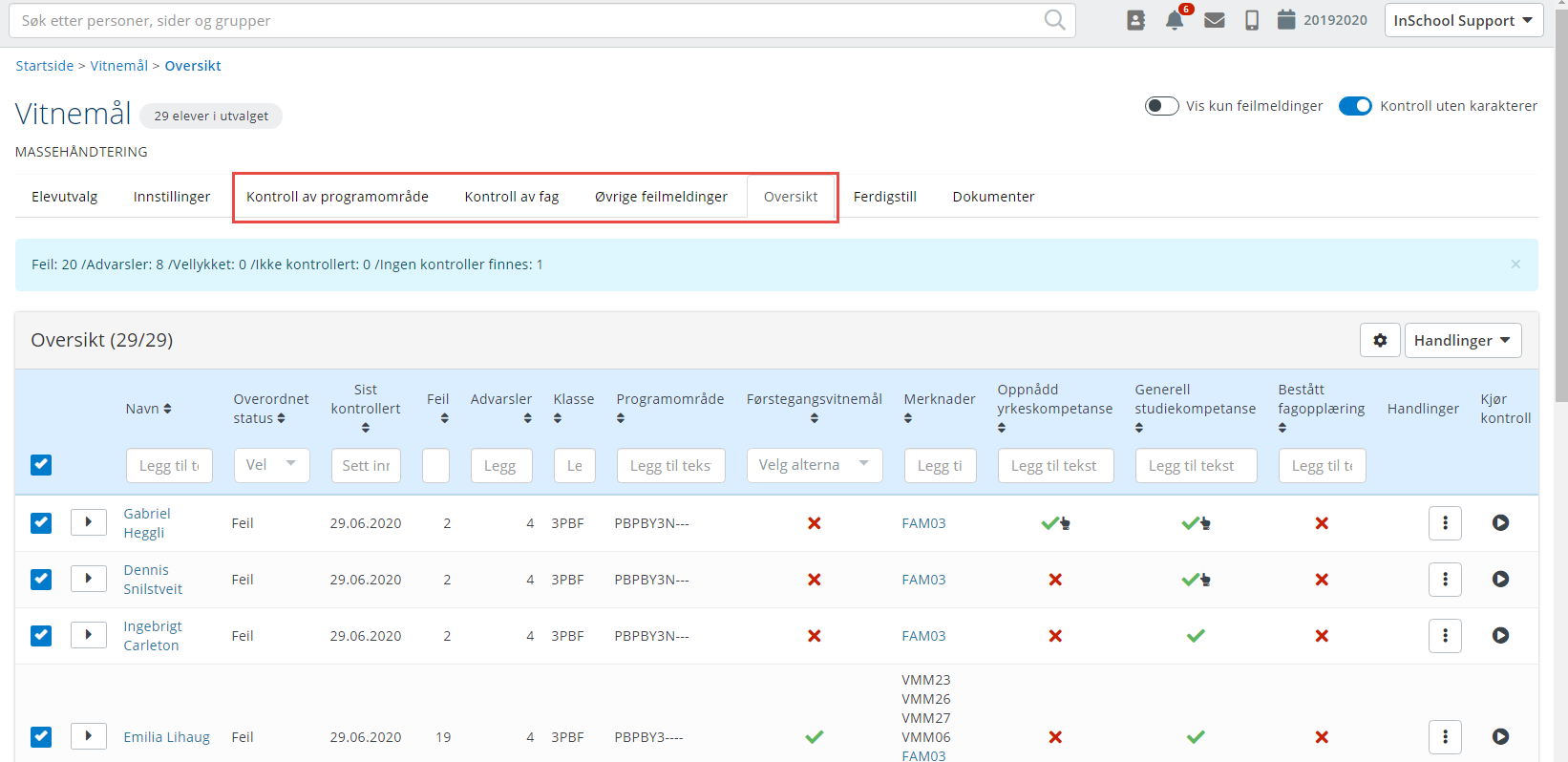This screenshot has width=1568, height=762.
Task: Uncheck Ingebrigt Carleton row checkbox
Action: click(x=41, y=635)
